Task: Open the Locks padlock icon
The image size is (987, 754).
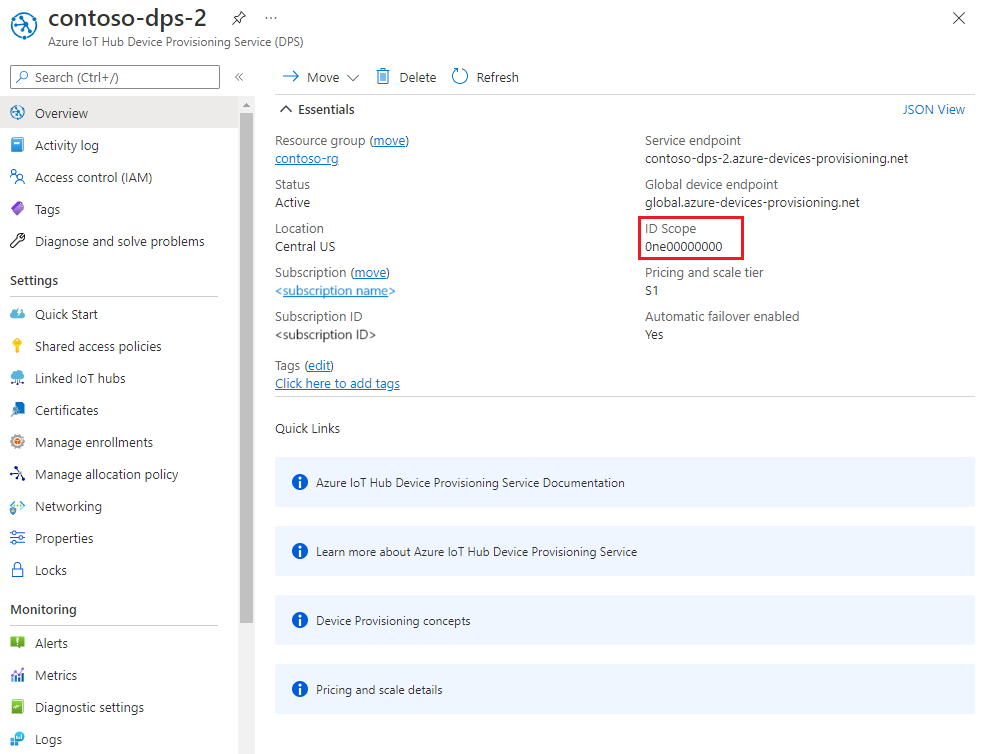Action: click(17, 570)
